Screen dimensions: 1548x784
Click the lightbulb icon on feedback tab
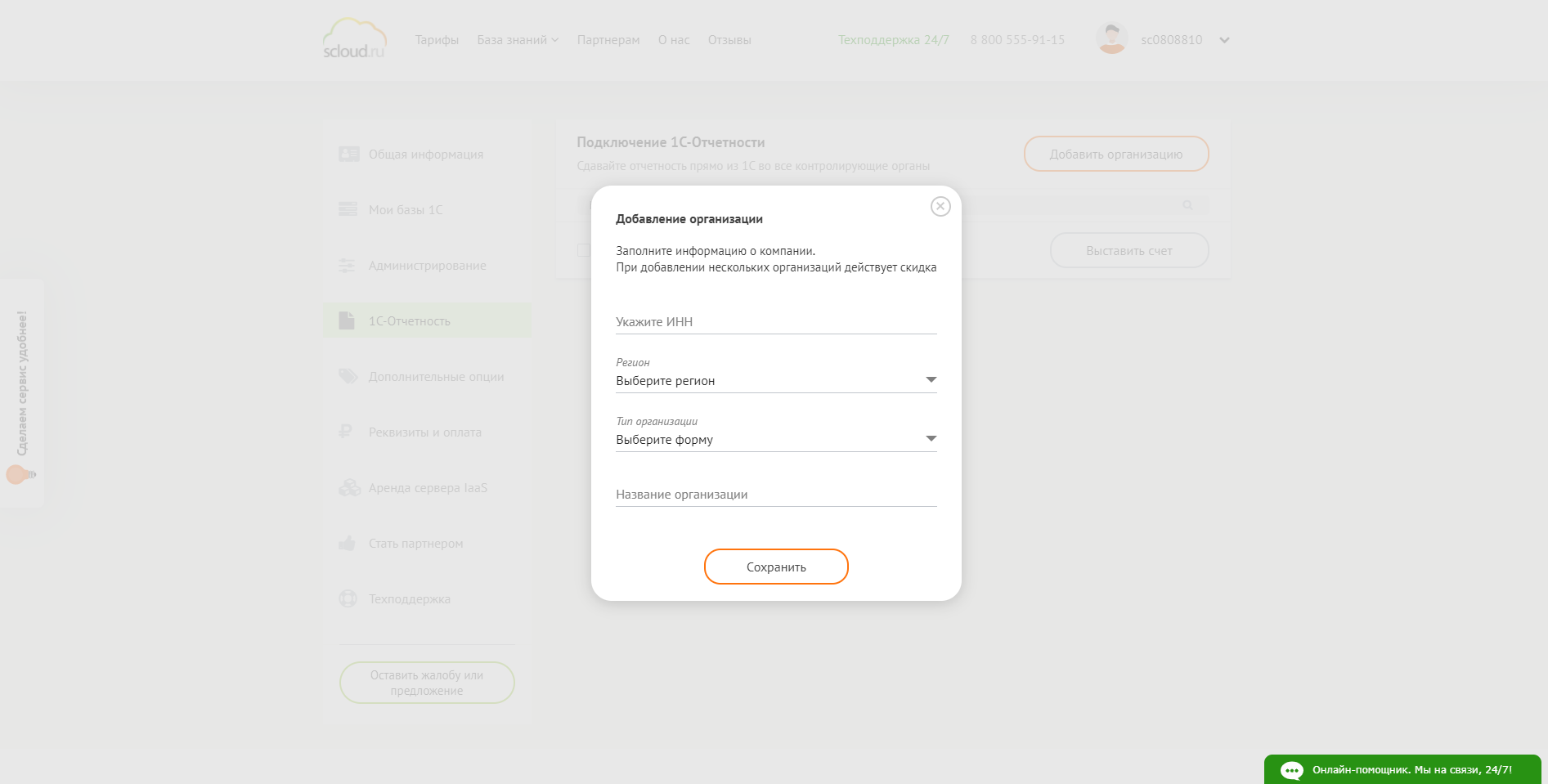pos(20,474)
